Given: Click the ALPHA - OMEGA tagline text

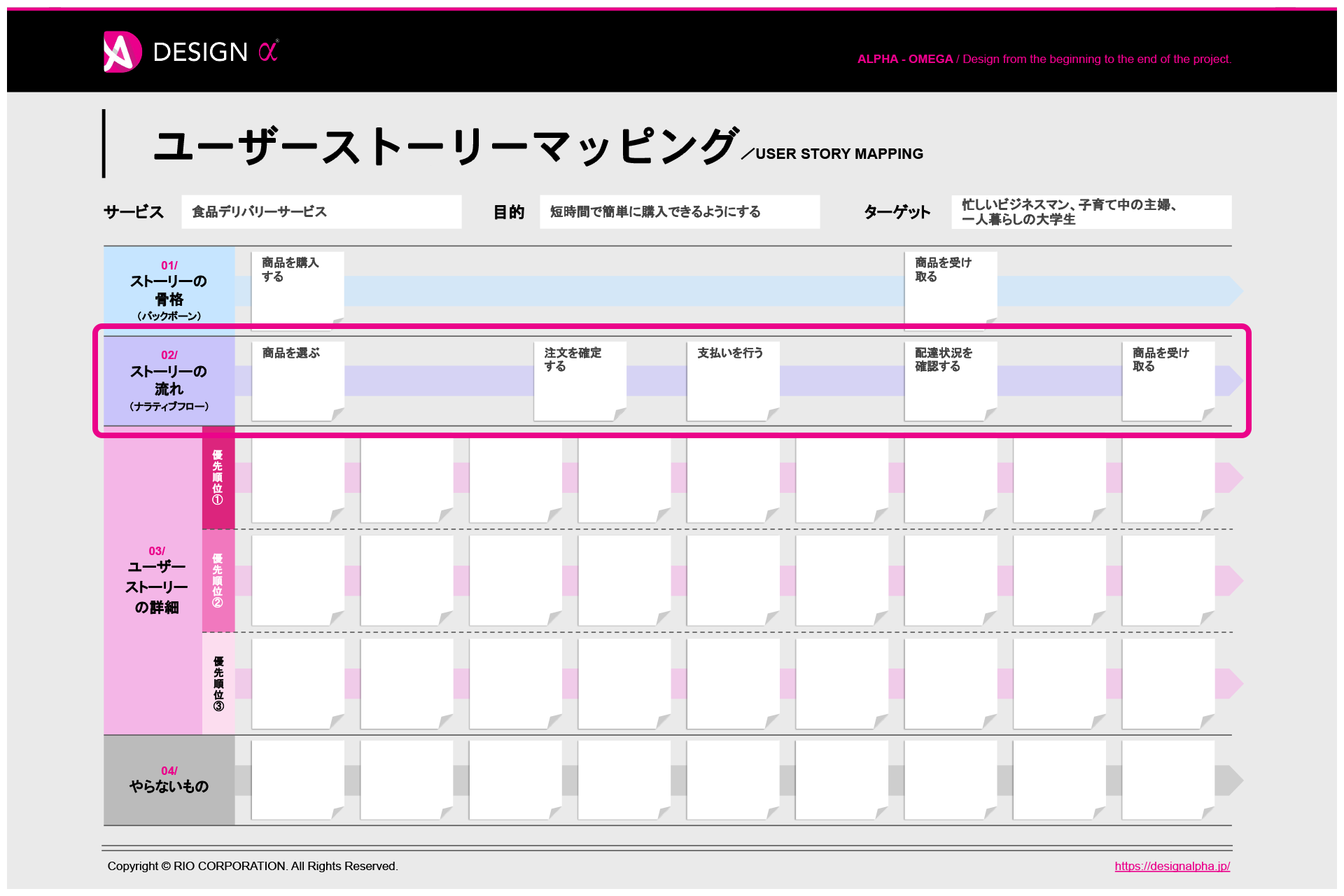Looking at the screenshot, I should pos(1044,59).
